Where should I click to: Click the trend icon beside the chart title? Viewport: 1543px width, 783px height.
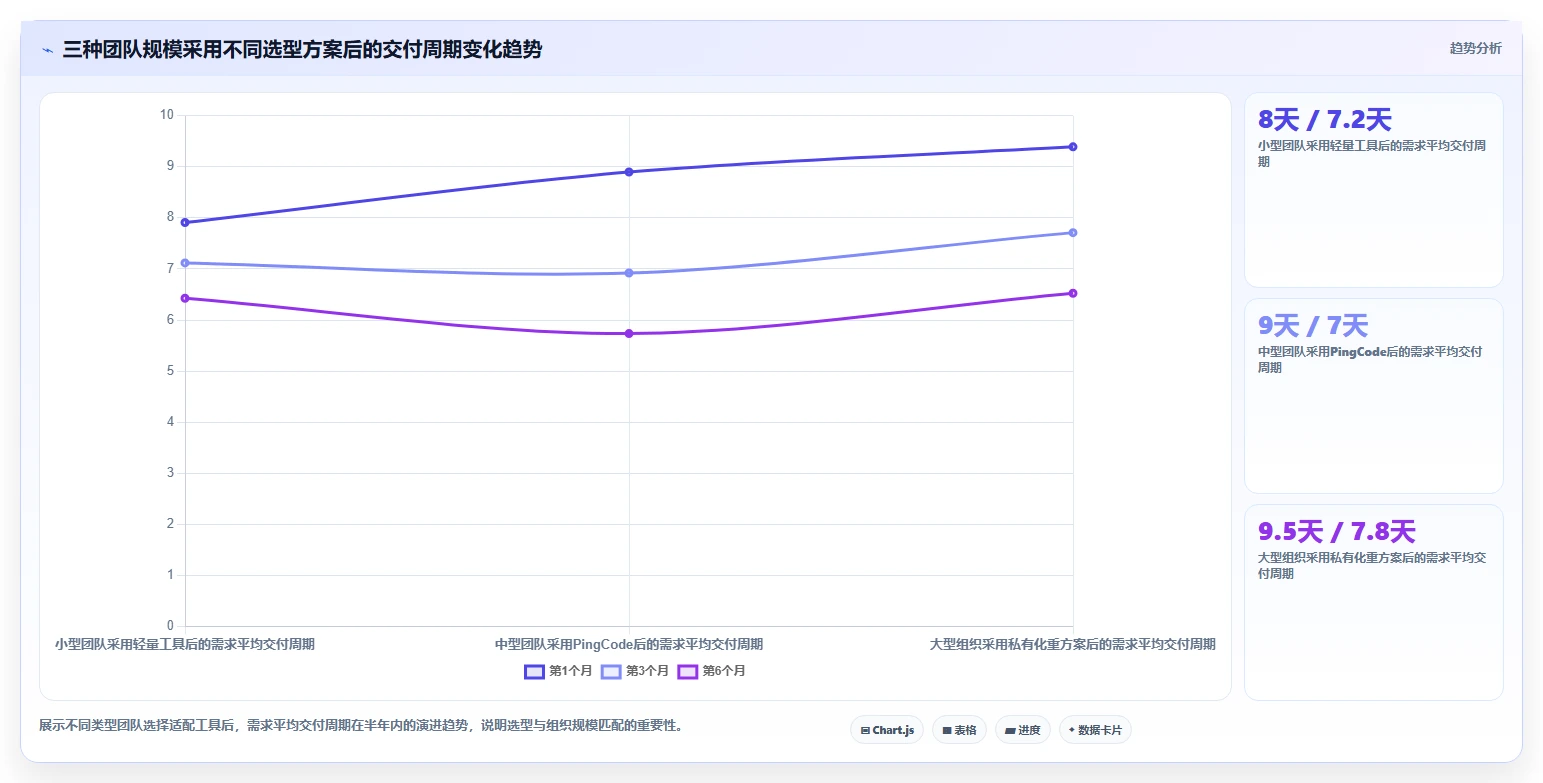click(48, 50)
